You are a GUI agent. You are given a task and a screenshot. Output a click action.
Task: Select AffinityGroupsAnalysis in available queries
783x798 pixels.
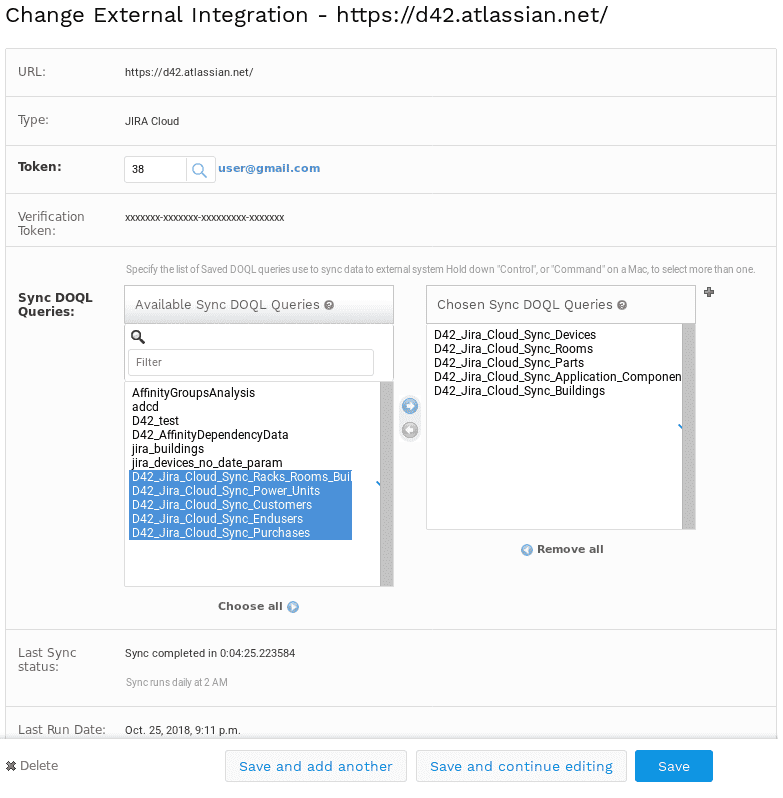194,393
